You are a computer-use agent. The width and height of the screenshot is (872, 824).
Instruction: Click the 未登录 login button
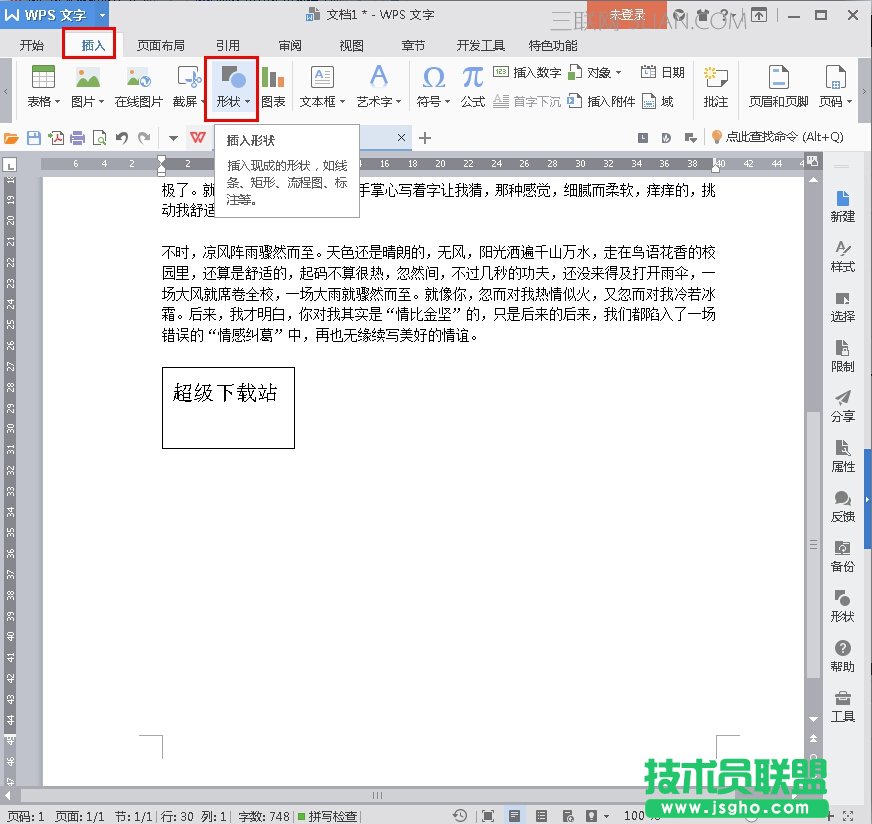[x=627, y=15]
